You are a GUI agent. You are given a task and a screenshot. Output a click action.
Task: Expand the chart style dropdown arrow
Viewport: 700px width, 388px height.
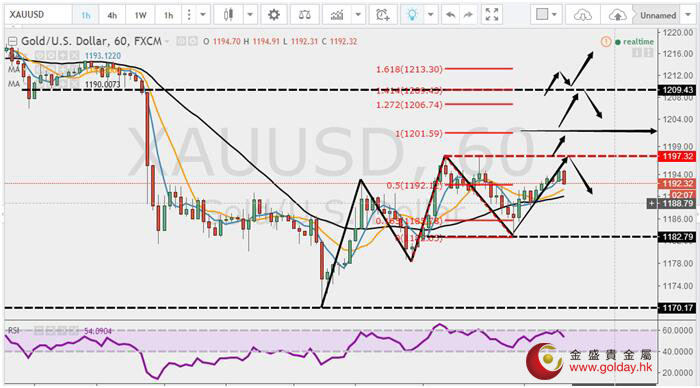click(250, 15)
